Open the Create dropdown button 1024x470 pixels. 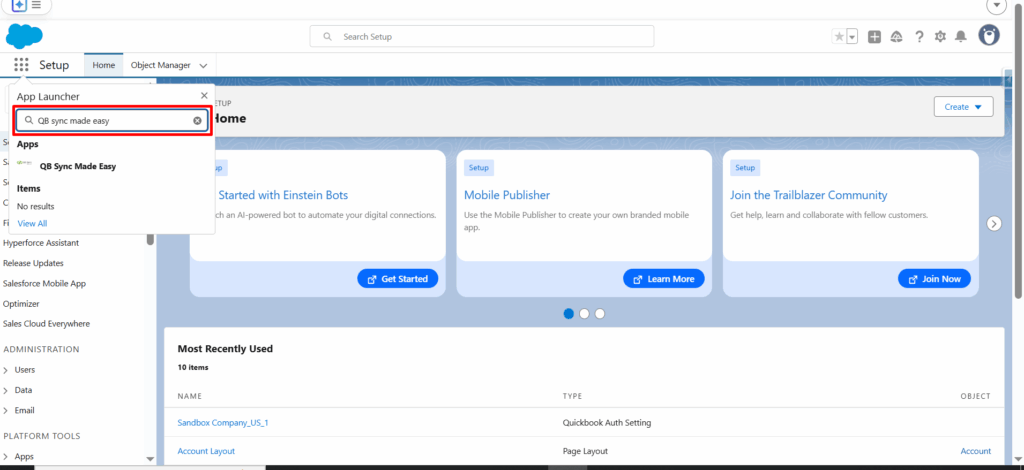(963, 107)
